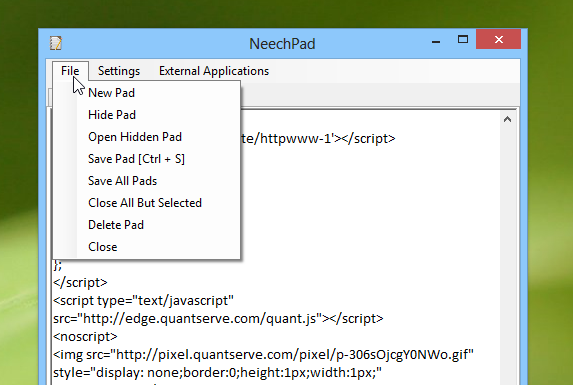Click the NeechPad title bar text
This screenshot has height=385, width=573.
282,44
